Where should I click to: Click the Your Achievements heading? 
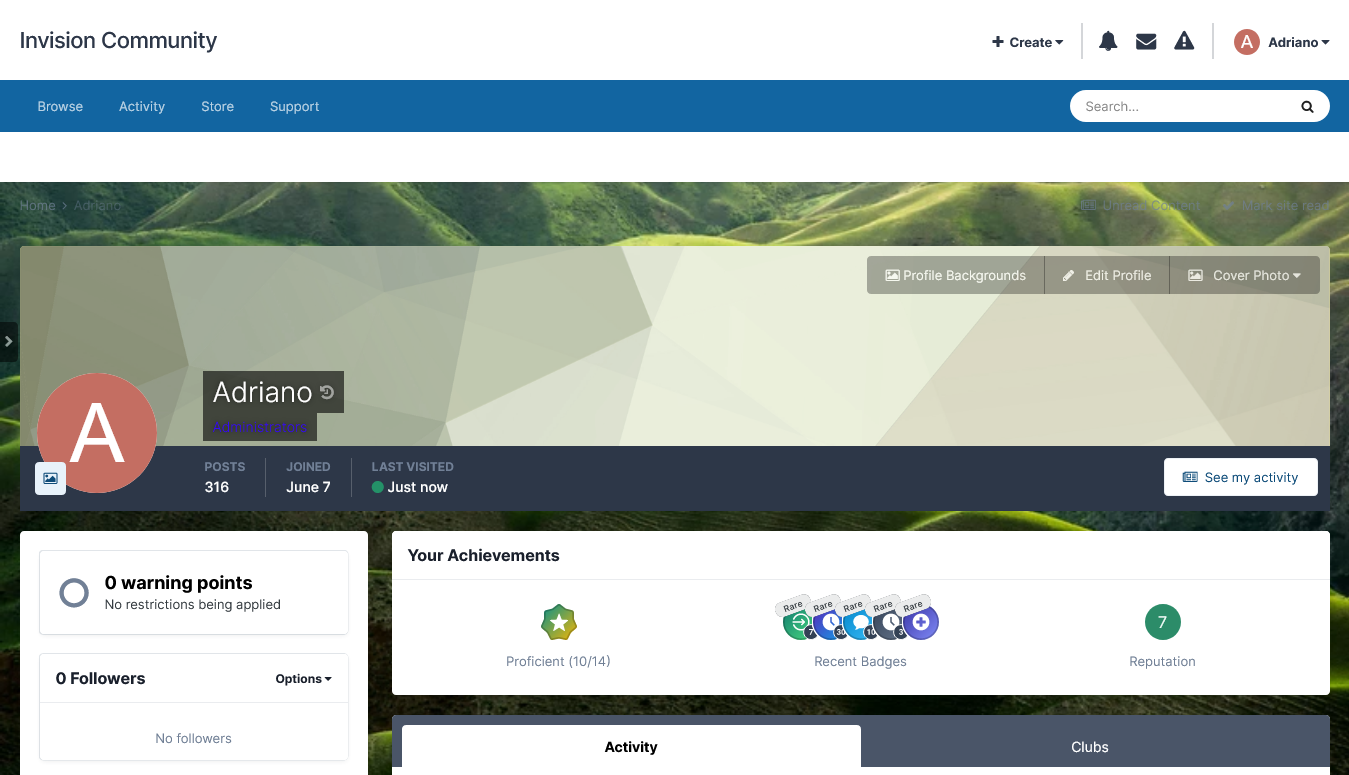(x=484, y=555)
